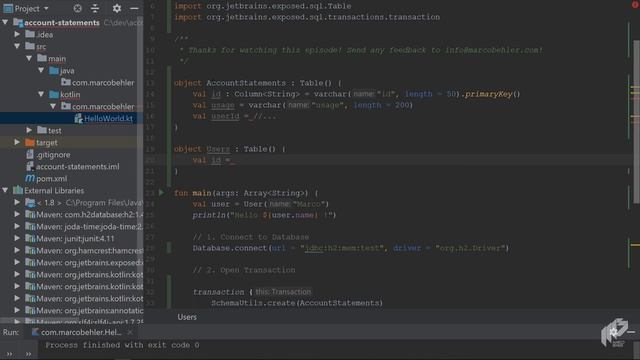
Task: Expand the test folder
Action: point(29,130)
